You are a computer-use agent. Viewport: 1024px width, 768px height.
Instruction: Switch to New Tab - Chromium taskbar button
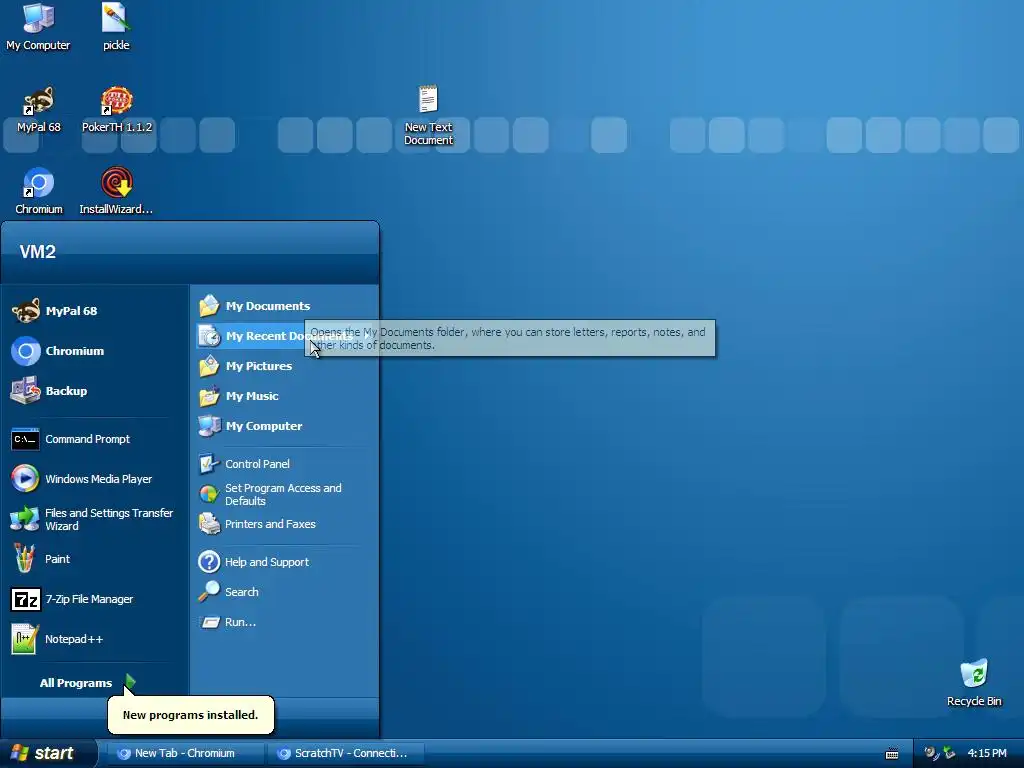(x=185, y=753)
